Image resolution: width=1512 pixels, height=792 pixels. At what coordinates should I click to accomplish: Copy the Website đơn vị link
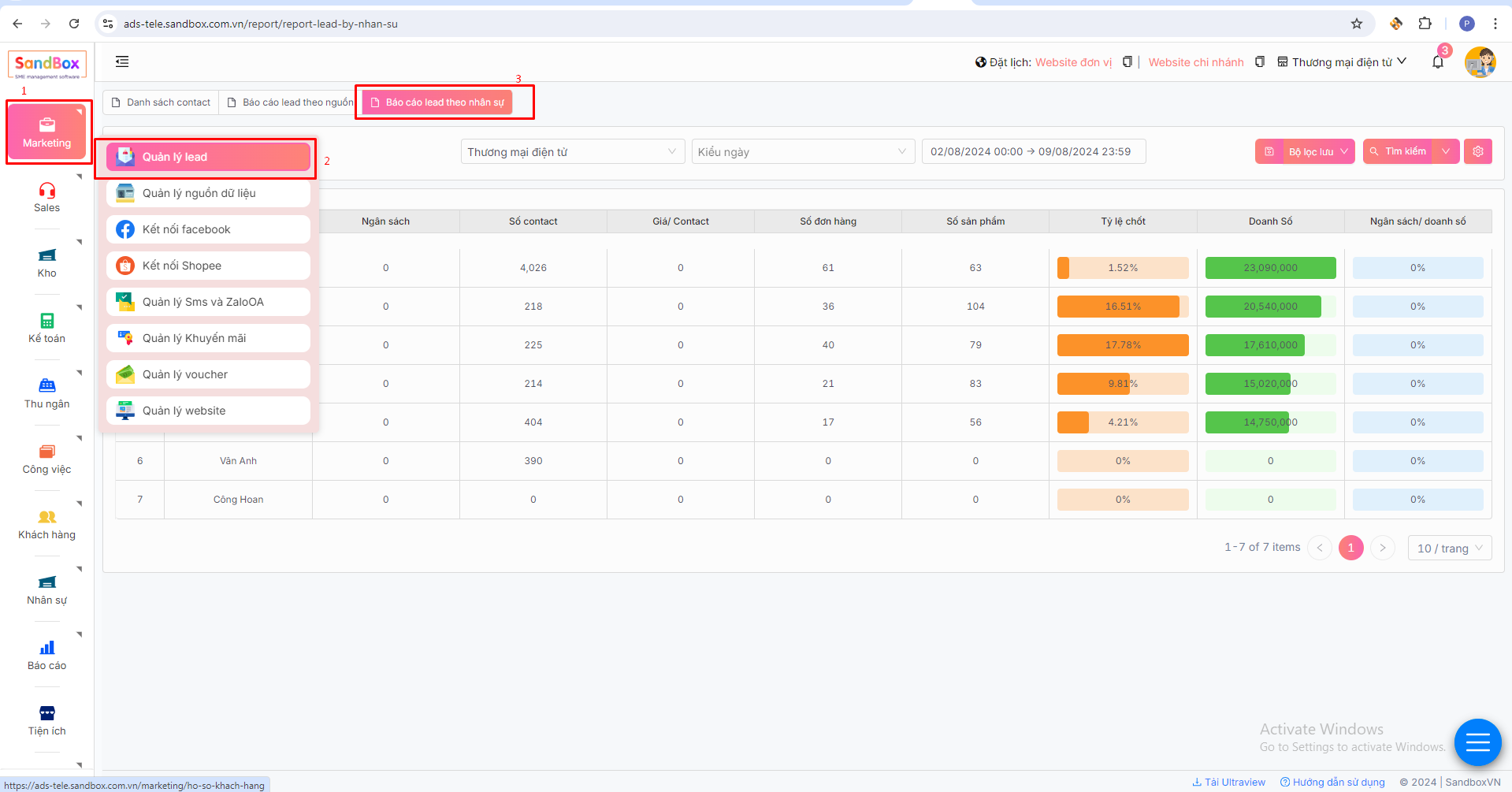[x=1127, y=62]
